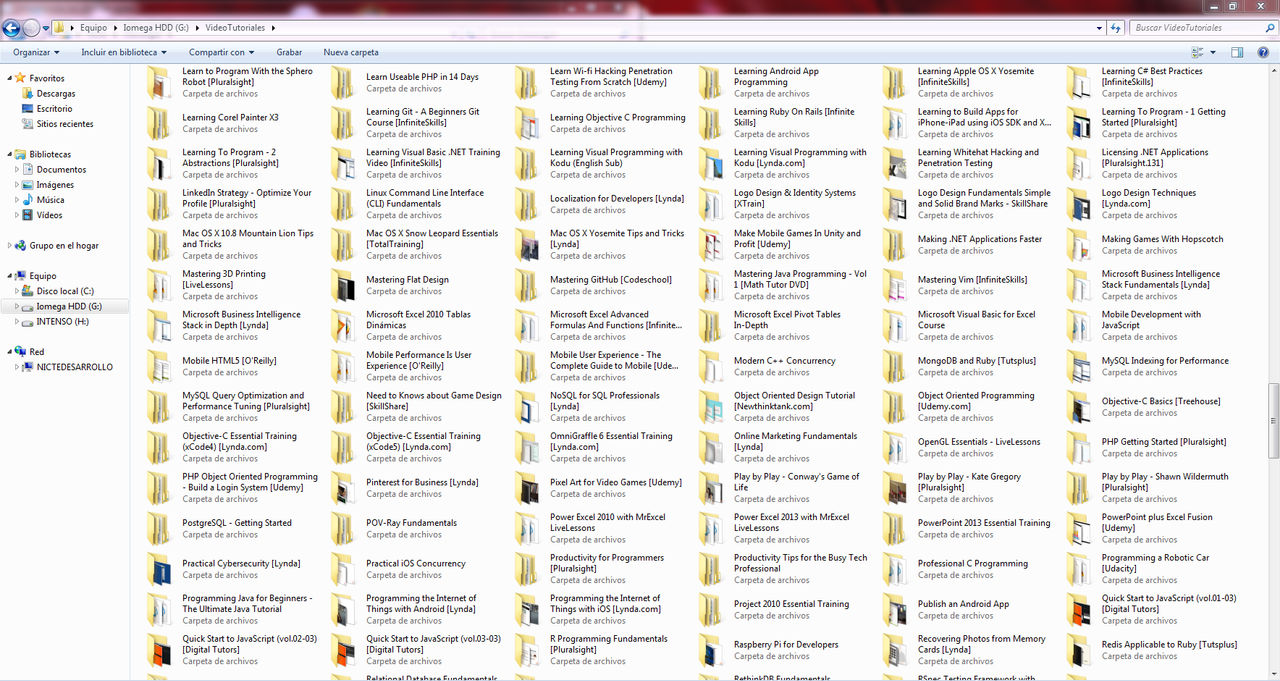Select the INTENSO (H:) drive icon
This screenshot has height=681, width=1280.
tap(28, 322)
